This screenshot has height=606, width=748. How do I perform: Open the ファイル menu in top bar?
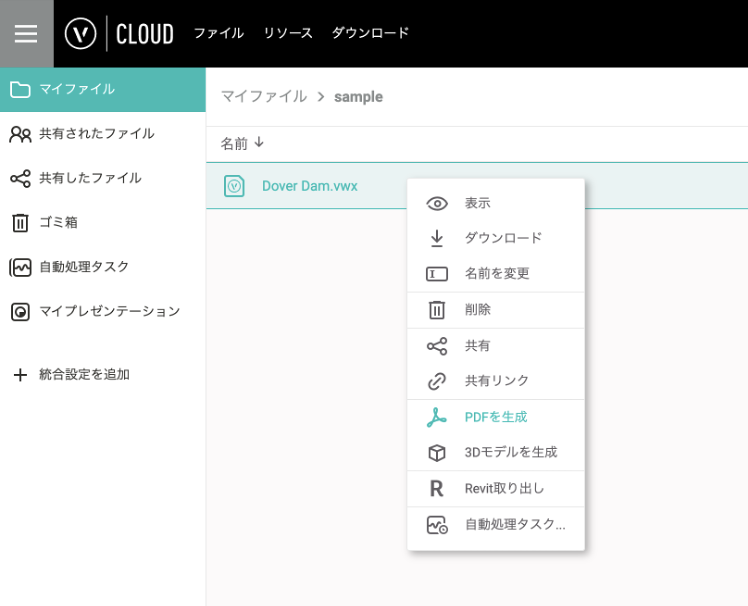click(x=218, y=33)
